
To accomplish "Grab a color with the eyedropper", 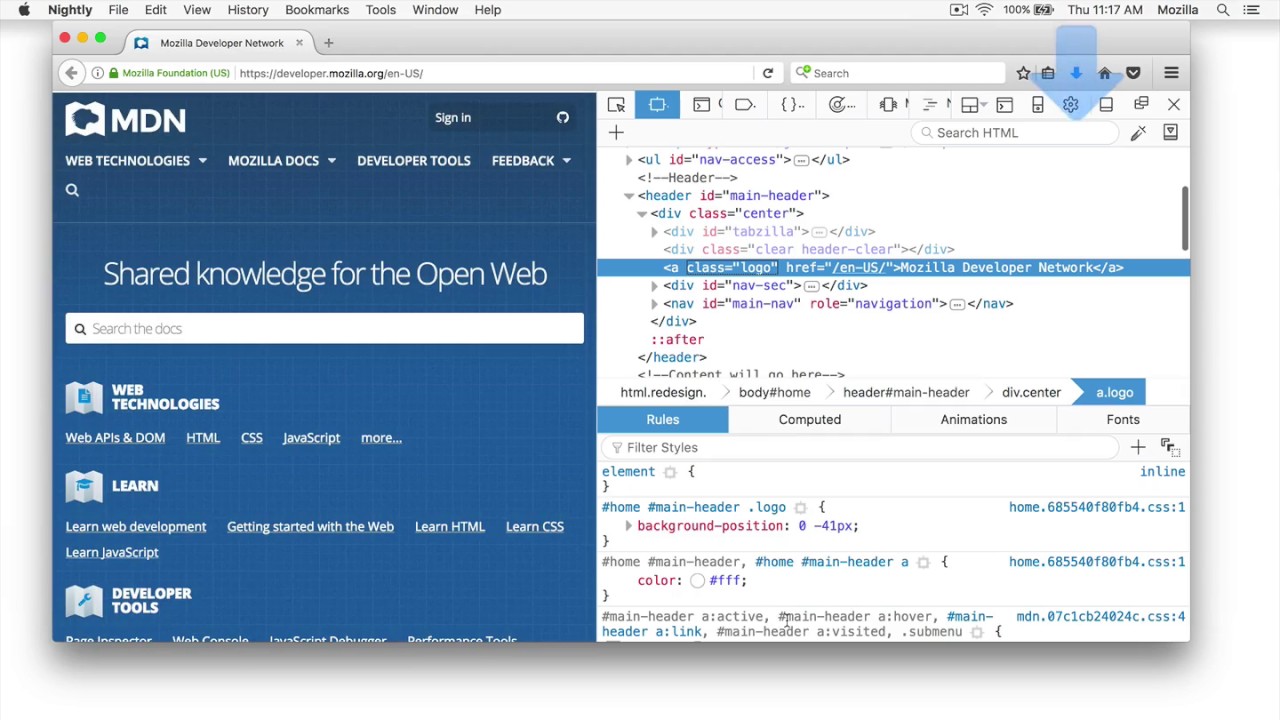I will tap(1138, 133).
